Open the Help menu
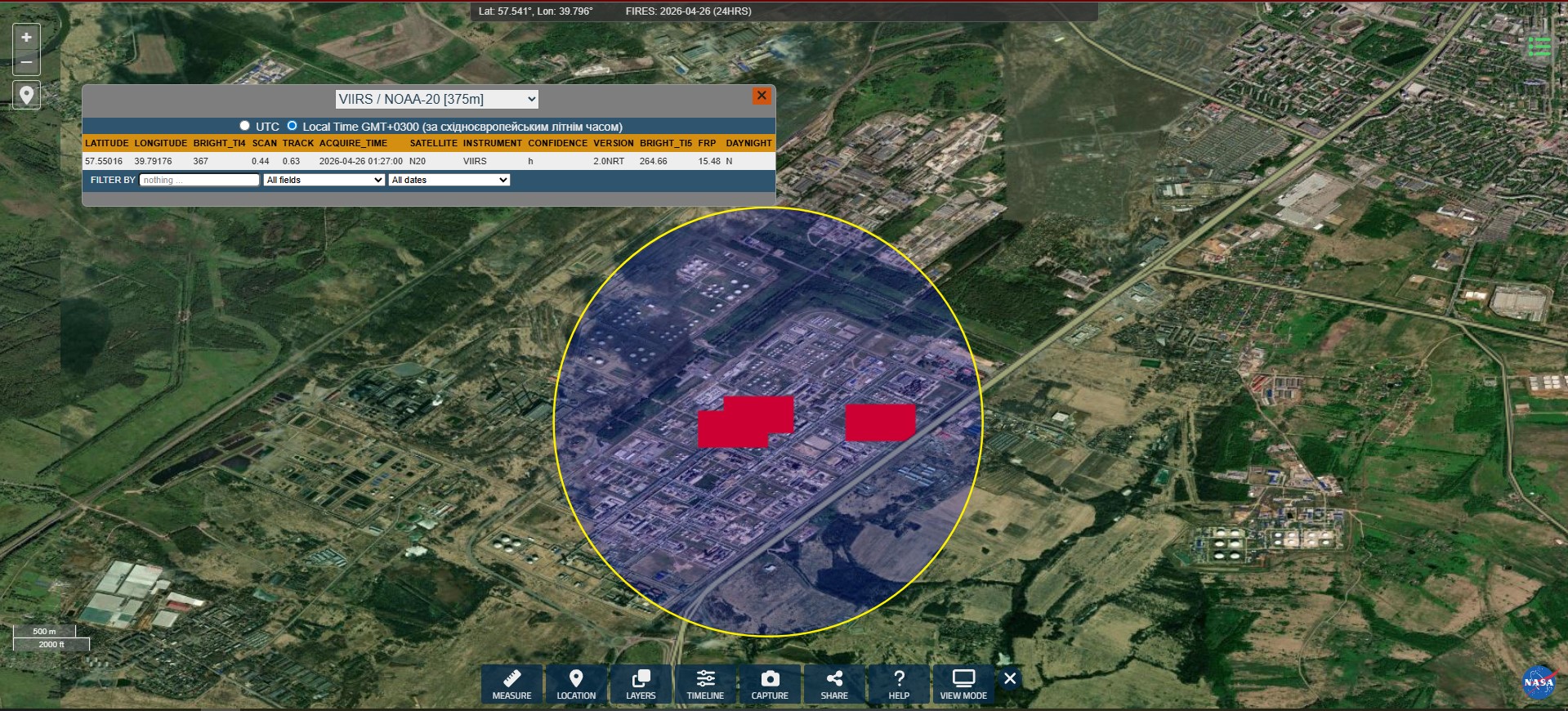This screenshot has width=1568, height=711. pos(899,684)
